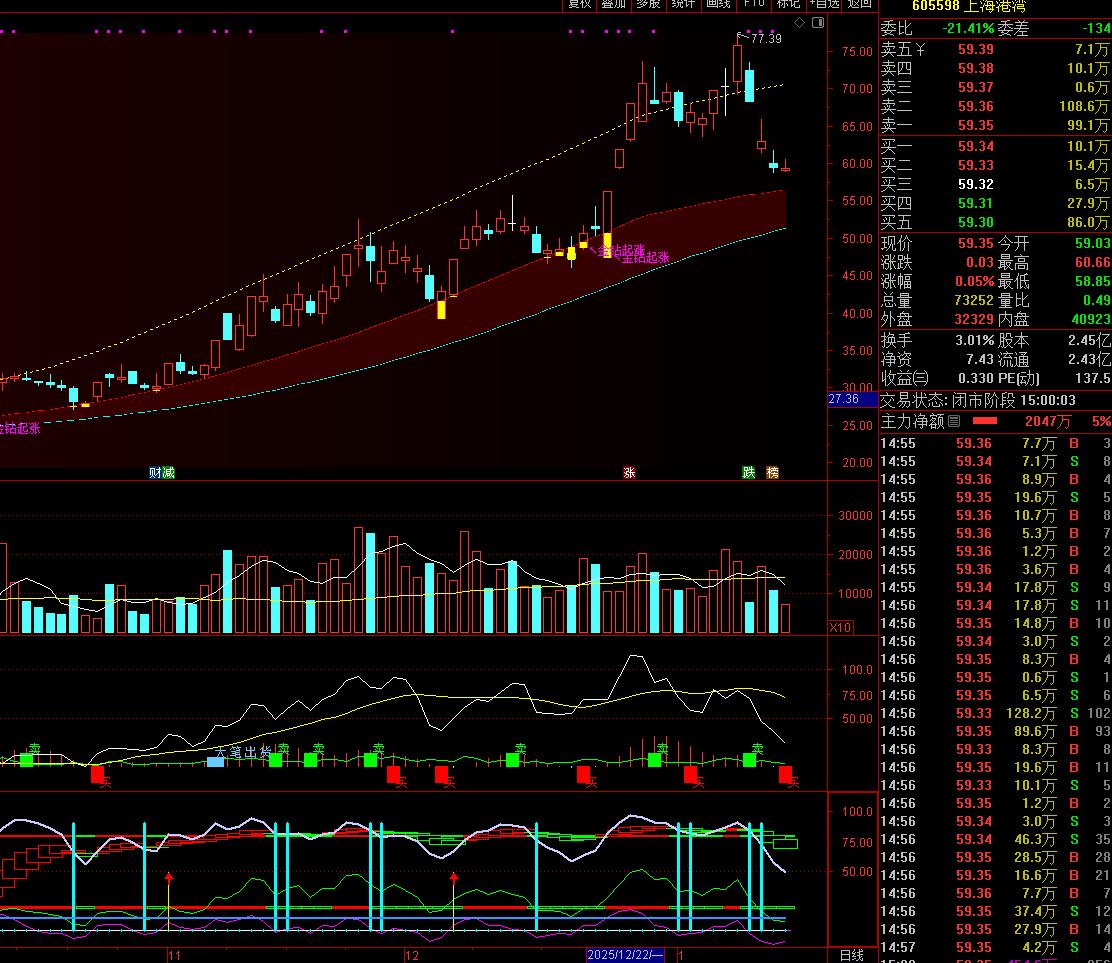
Task: Click the 14:56 trade of 46.3万 at 59.34
Action: click(995, 840)
